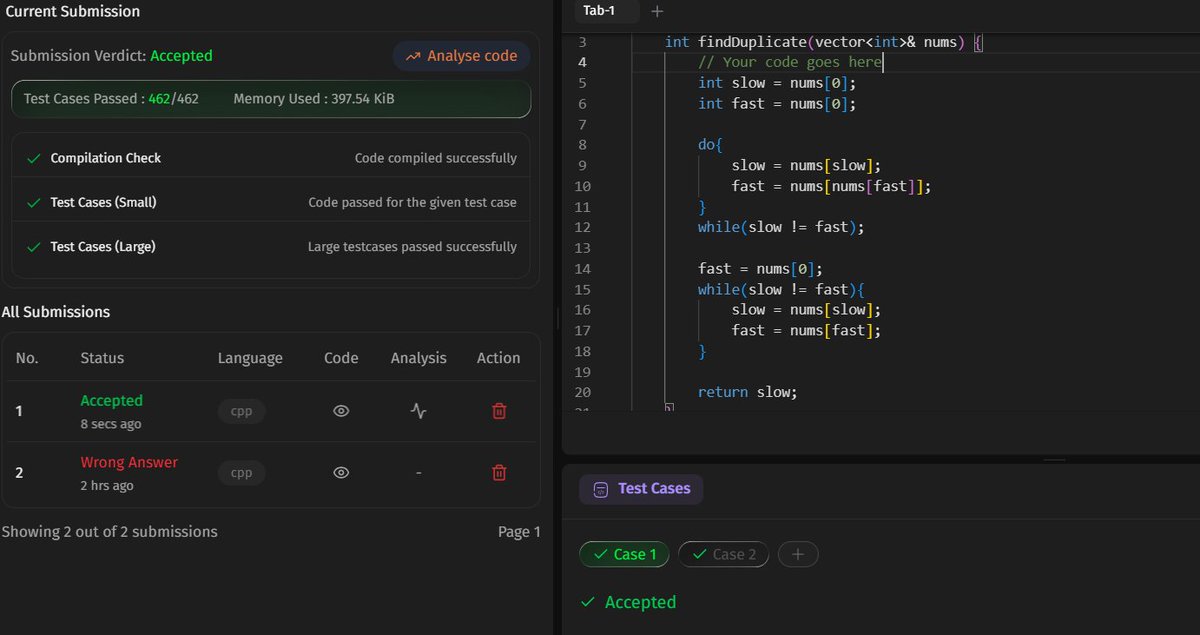Image resolution: width=1200 pixels, height=635 pixels.
Task: Click the Page 1 indicator
Action: click(519, 532)
